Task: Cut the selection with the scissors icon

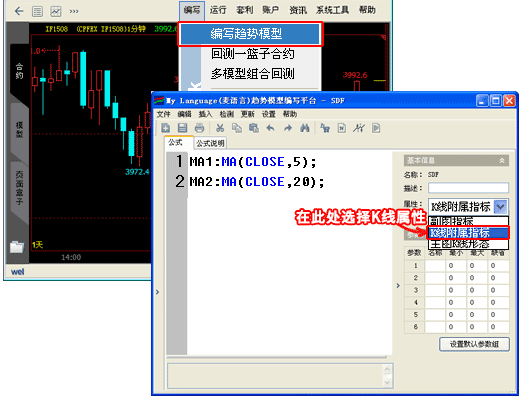Action: point(220,128)
